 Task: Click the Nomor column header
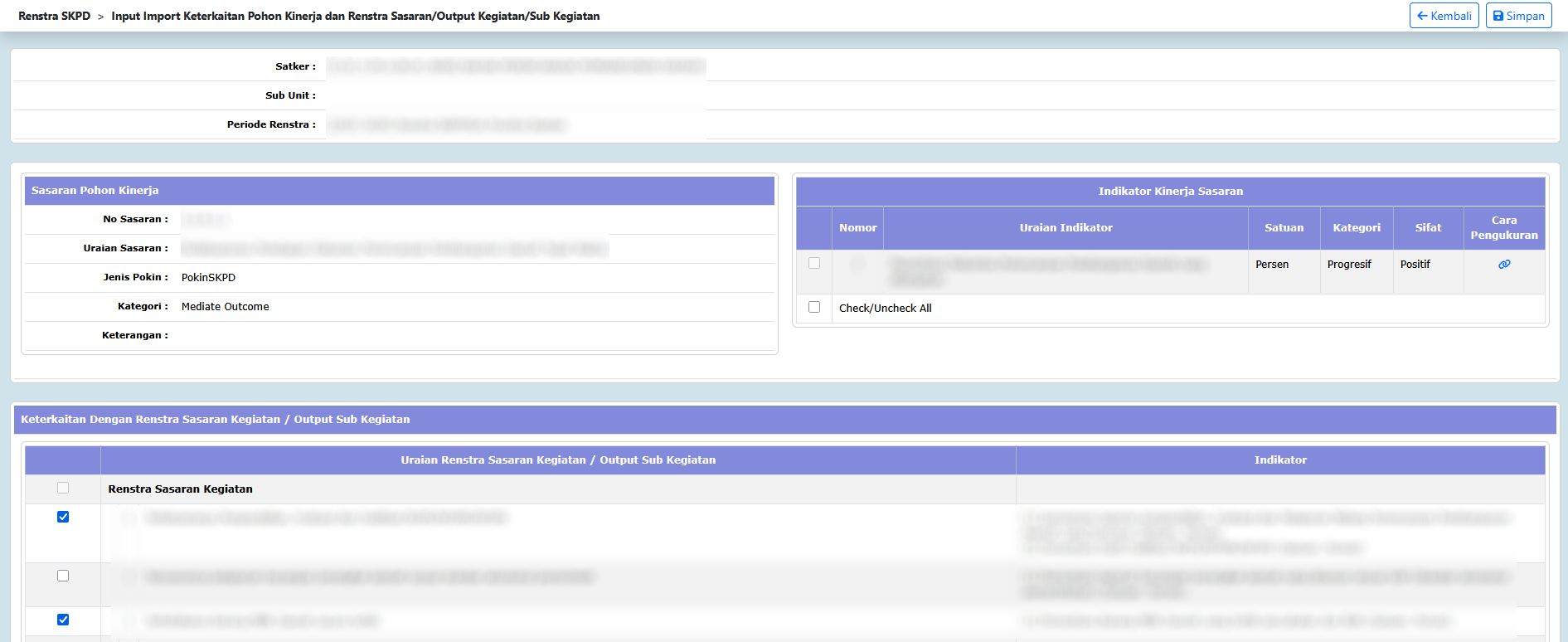coord(857,228)
